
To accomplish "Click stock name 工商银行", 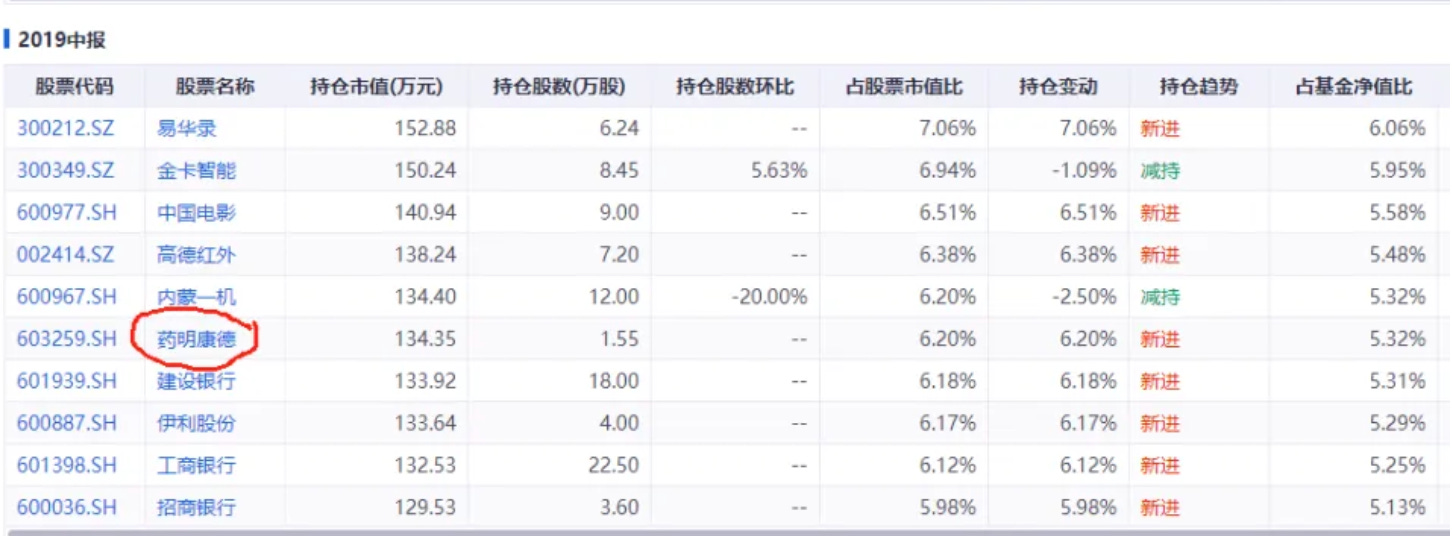I will (197, 465).
